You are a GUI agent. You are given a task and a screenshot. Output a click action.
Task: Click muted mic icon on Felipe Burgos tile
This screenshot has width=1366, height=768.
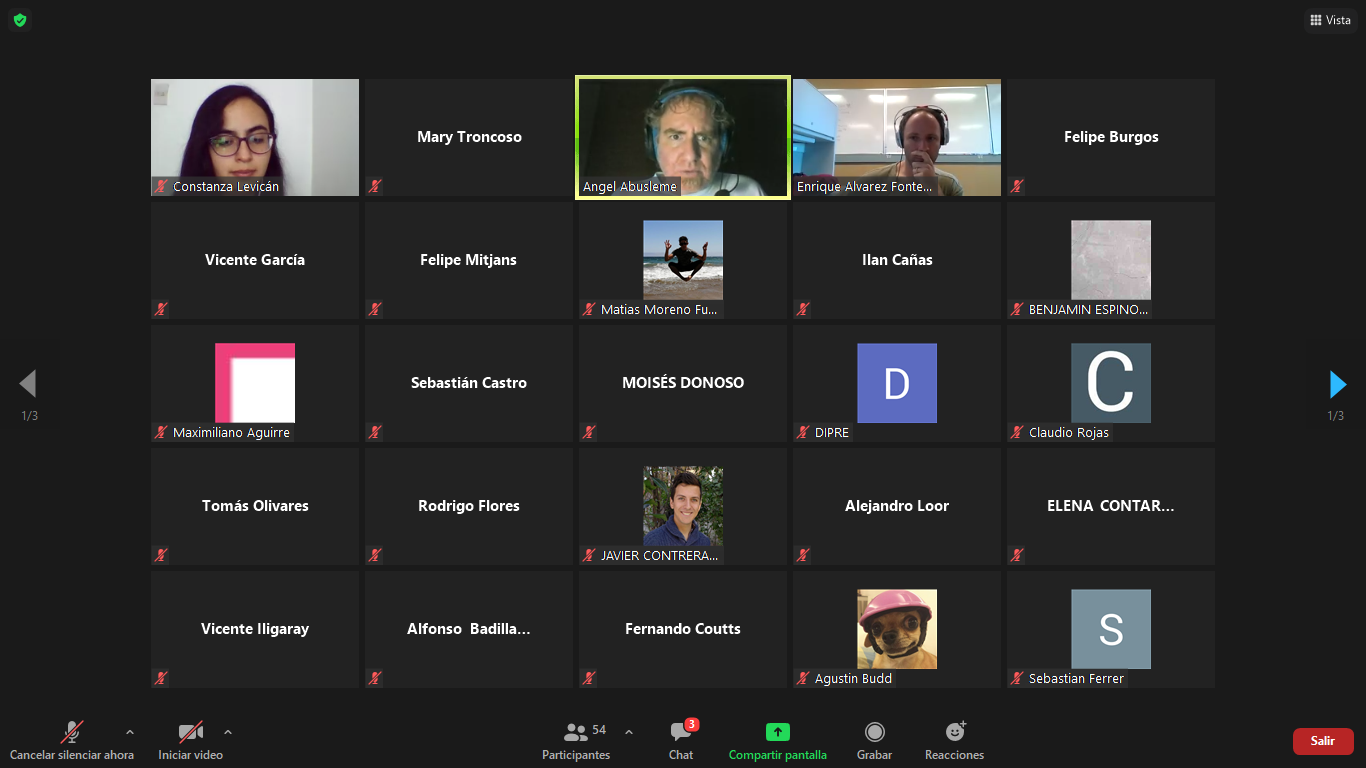click(x=1017, y=186)
